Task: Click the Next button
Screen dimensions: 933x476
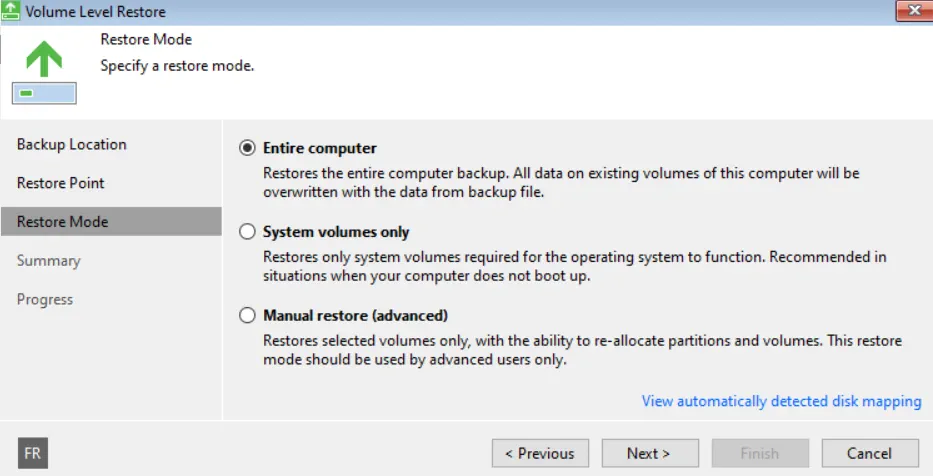Action: 650,453
